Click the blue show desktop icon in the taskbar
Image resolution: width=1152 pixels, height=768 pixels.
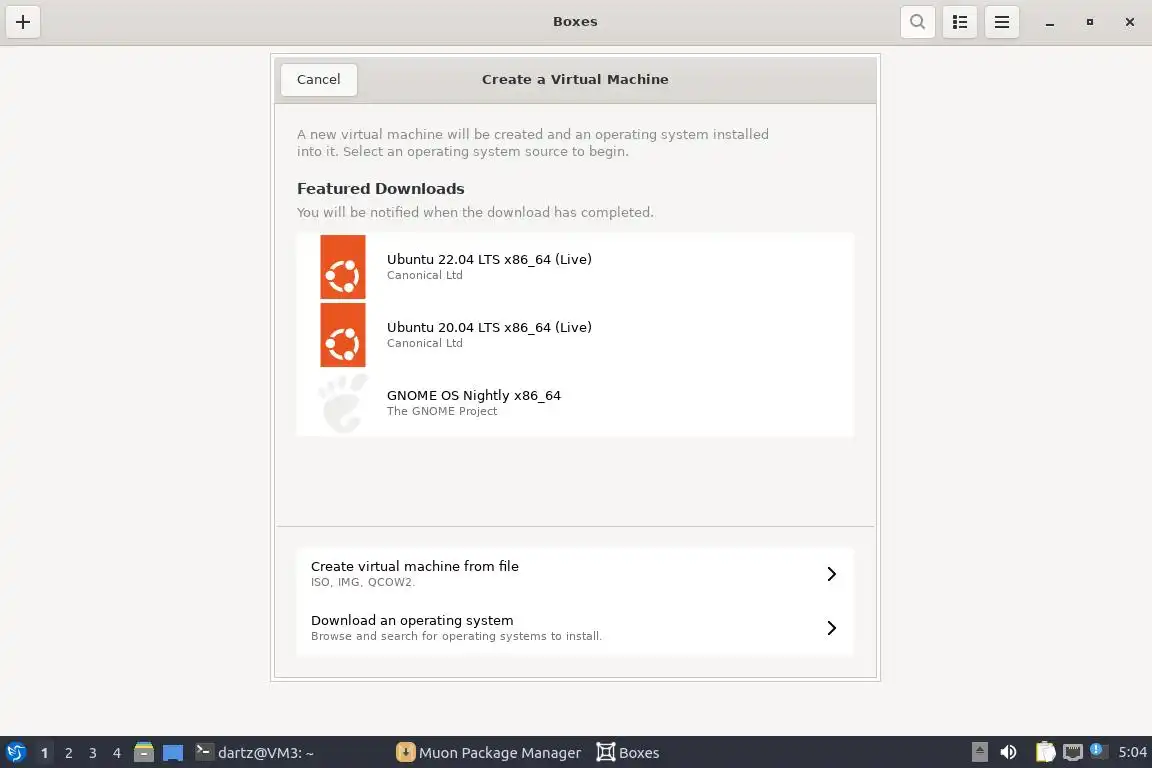pos(173,753)
